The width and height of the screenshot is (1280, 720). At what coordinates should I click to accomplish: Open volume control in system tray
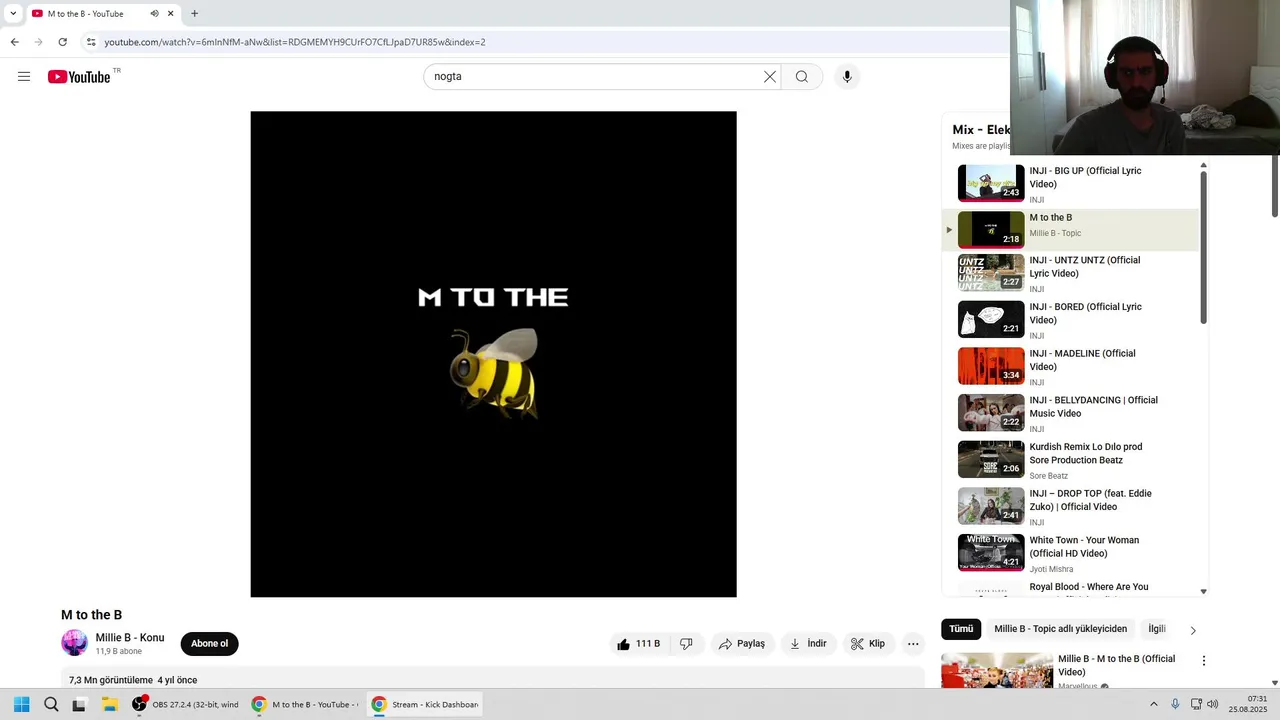(1212, 704)
